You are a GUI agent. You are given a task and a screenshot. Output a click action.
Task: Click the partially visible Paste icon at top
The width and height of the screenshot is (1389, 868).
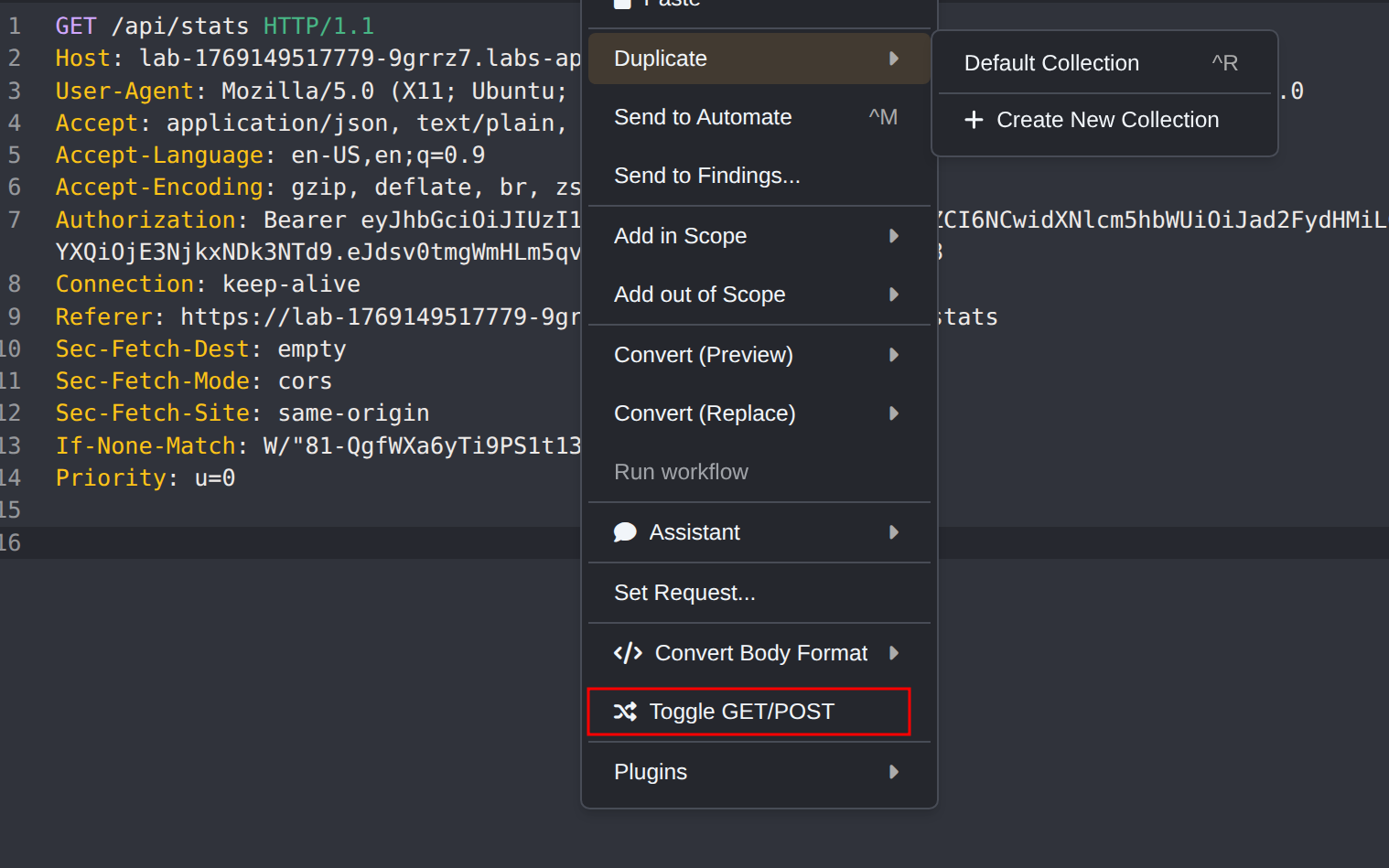(x=622, y=4)
